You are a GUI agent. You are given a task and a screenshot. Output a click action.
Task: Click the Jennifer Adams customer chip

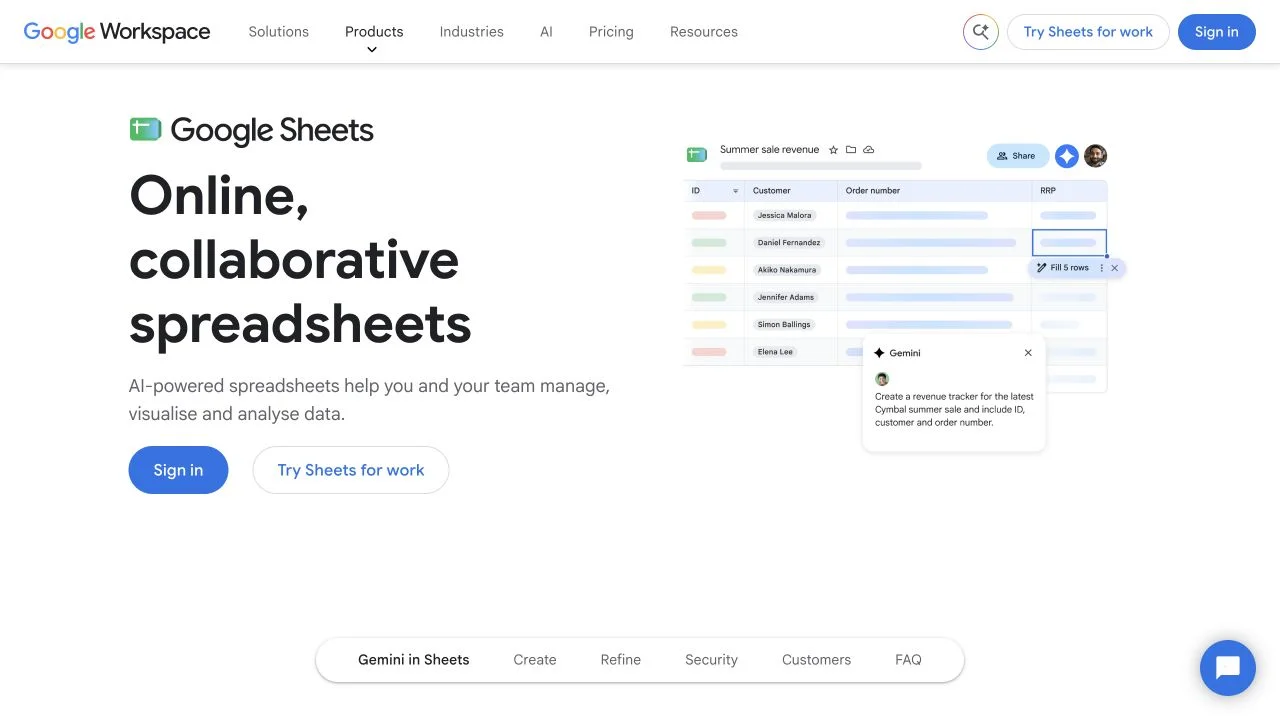pos(786,297)
